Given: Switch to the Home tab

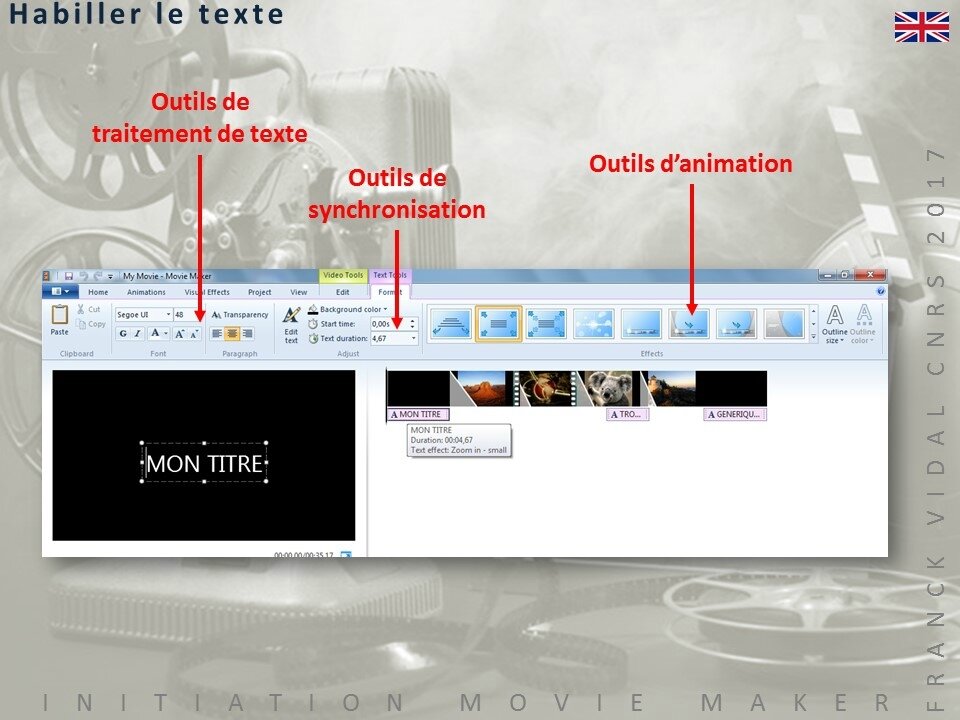Looking at the screenshot, I should [98, 292].
